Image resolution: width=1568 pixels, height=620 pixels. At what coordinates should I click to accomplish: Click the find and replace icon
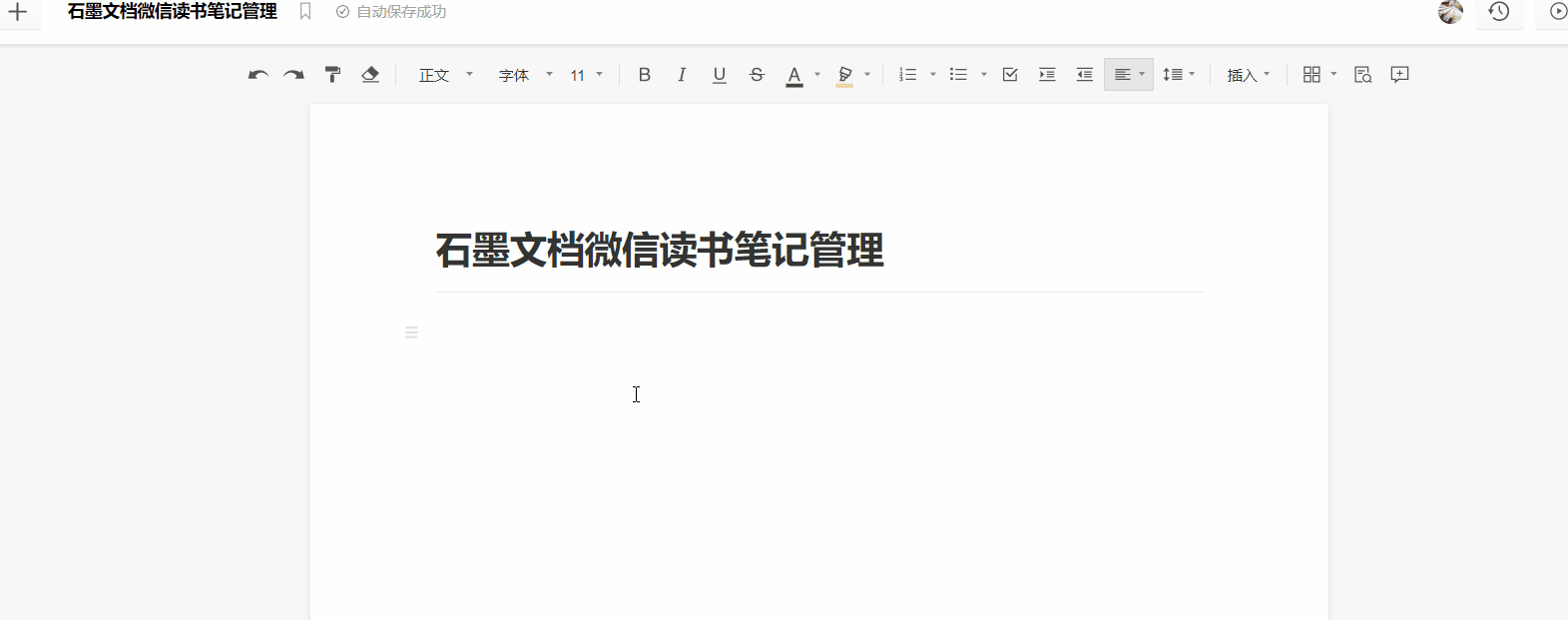click(x=1362, y=75)
